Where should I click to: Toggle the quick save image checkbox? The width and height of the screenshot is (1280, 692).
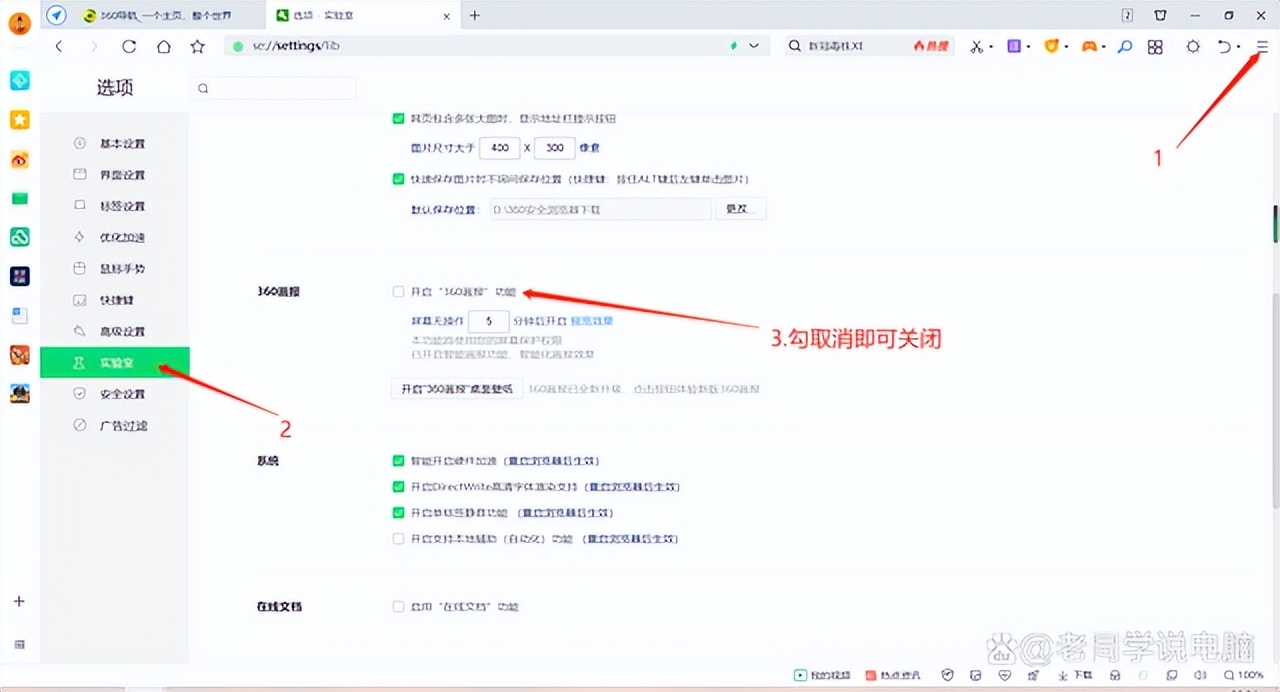(398, 179)
